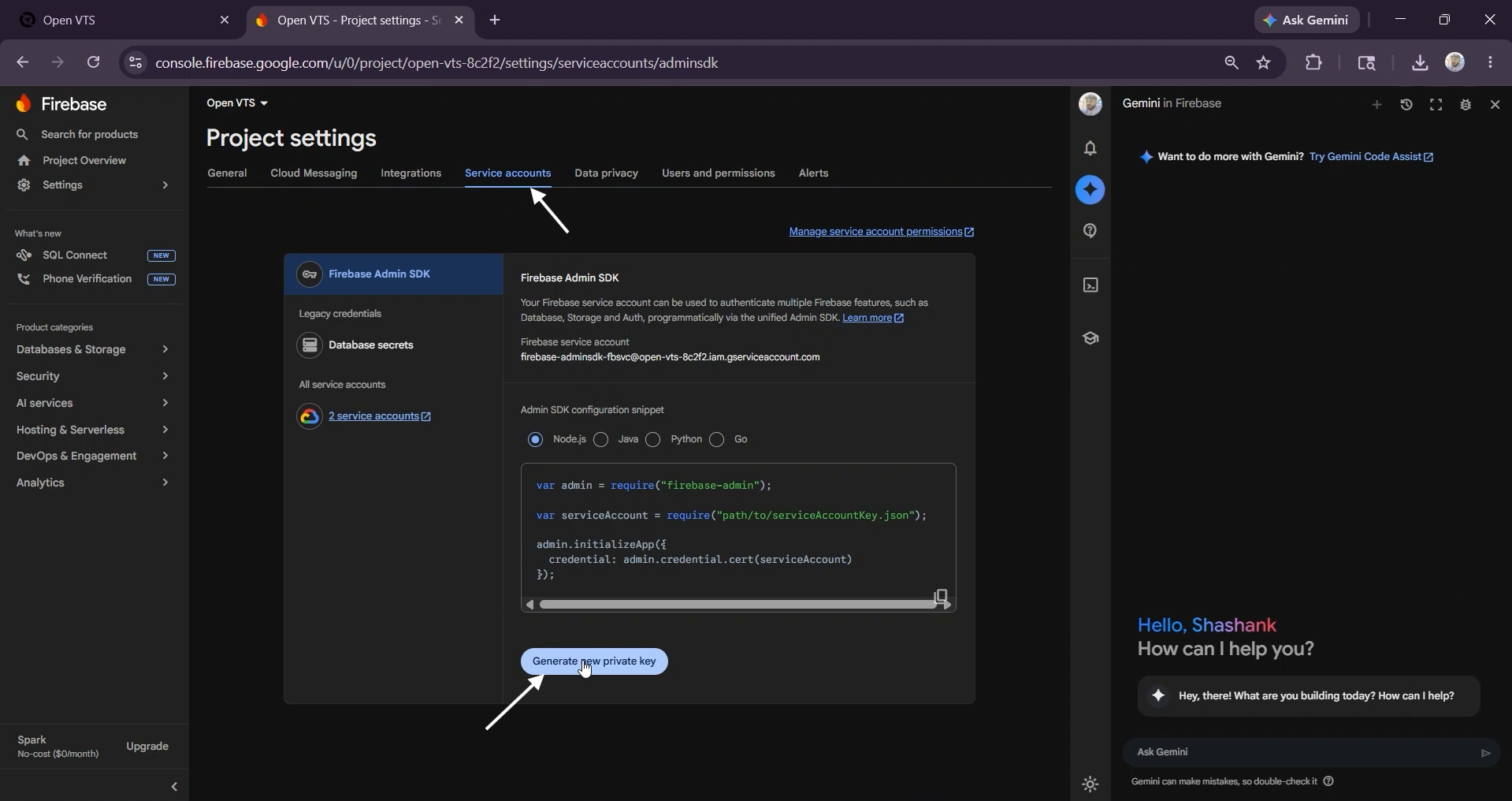Viewport: 1512px width, 801px height.
Task: Expand Gemini panel to fullscreen
Action: 1436,105
